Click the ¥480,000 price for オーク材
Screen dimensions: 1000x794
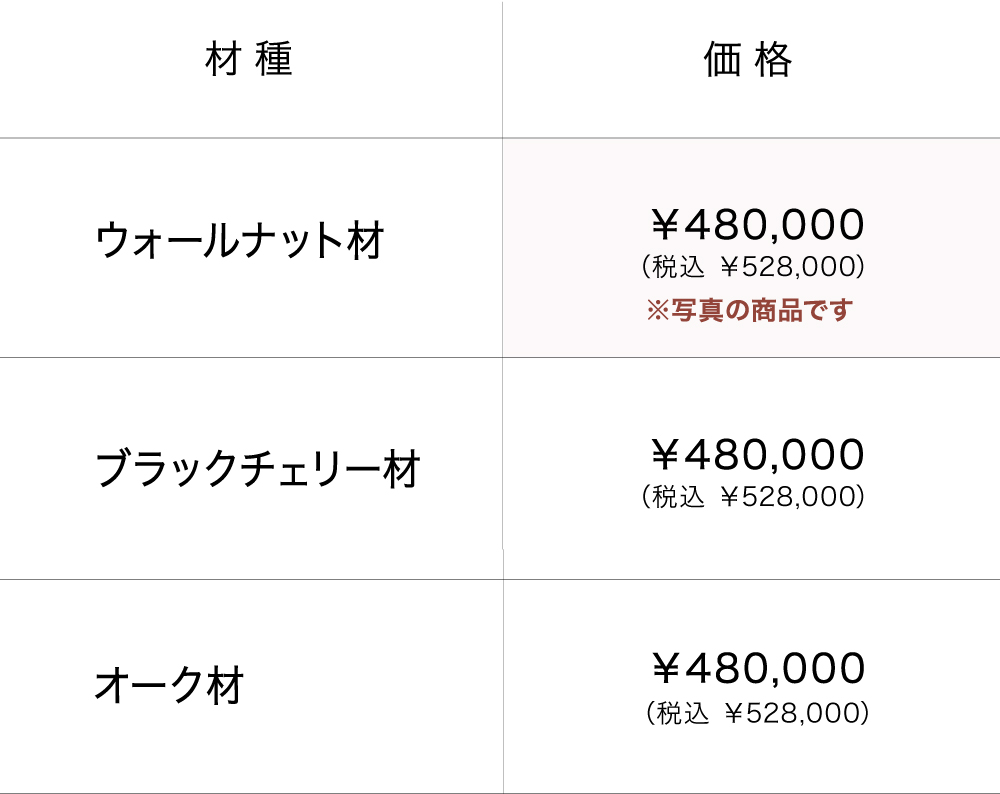(x=756, y=668)
